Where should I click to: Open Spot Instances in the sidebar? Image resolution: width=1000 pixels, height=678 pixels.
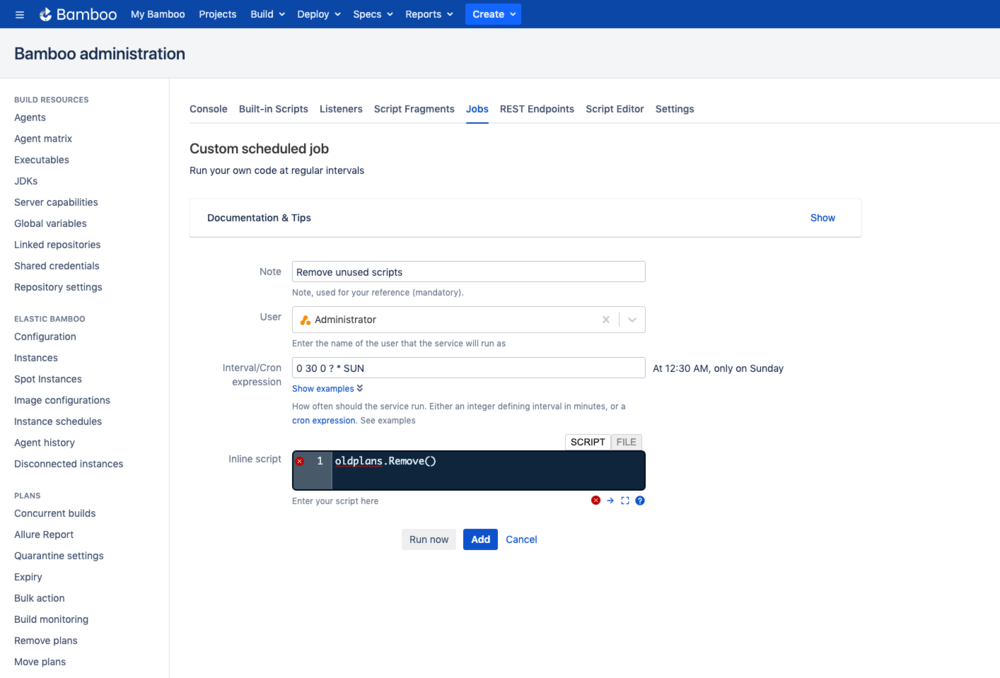[x=48, y=379]
